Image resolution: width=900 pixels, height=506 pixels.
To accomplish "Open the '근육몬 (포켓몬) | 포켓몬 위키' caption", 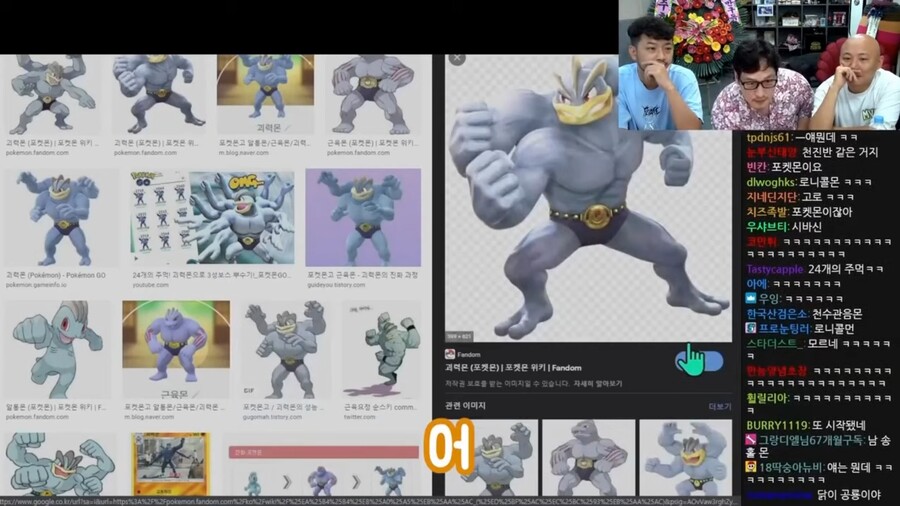I will tap(373, 143).
